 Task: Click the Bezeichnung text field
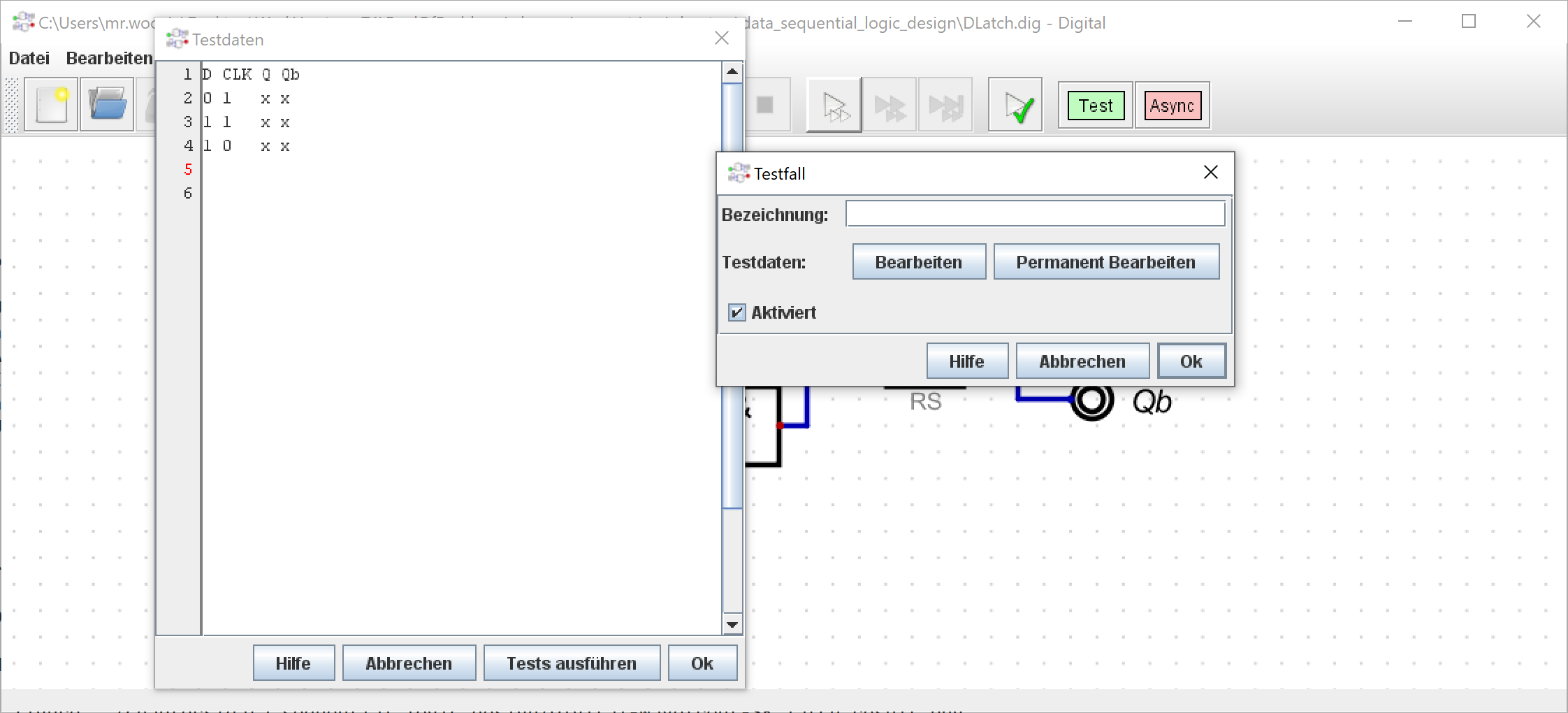[x=1035, y=214]
